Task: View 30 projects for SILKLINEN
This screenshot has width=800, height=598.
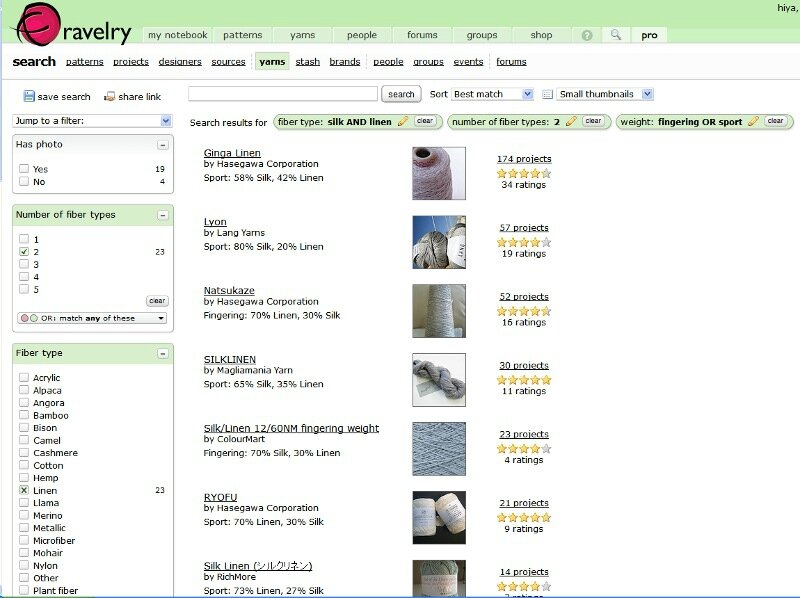Action: click(x=524, y=365)
